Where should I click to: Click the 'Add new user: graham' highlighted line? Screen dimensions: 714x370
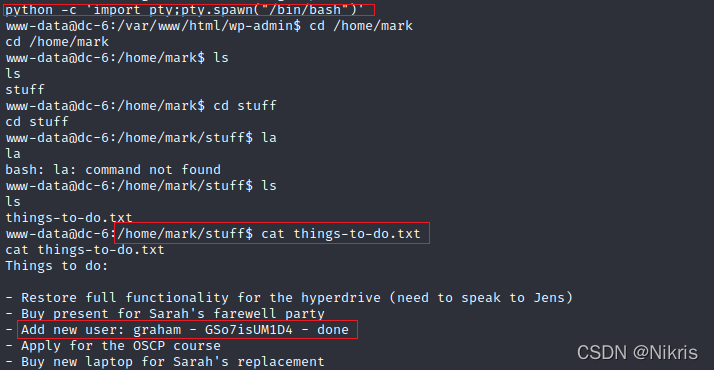coord(185,329)
